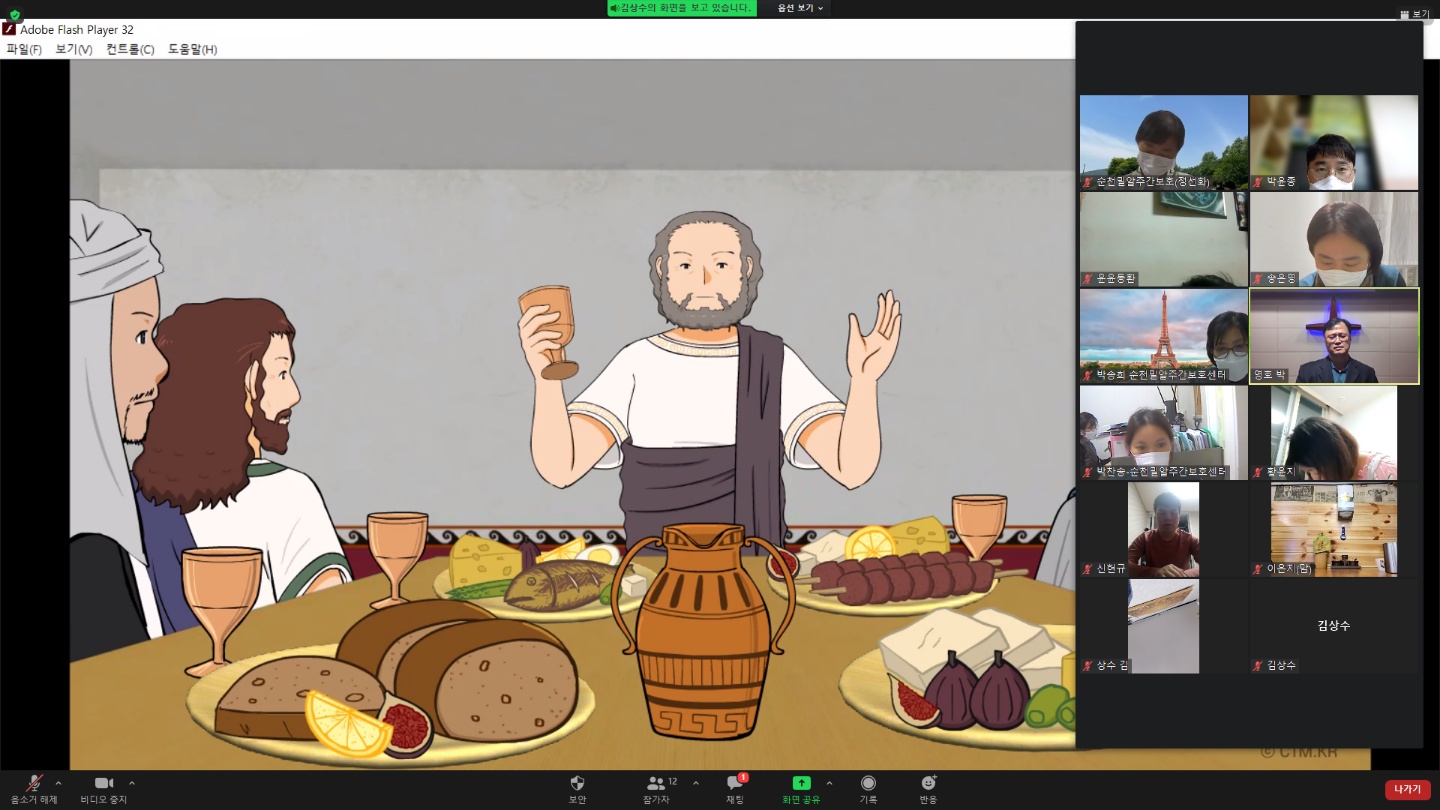Click muted mic icon on 황은지 tile

(x=1258, y=472)
